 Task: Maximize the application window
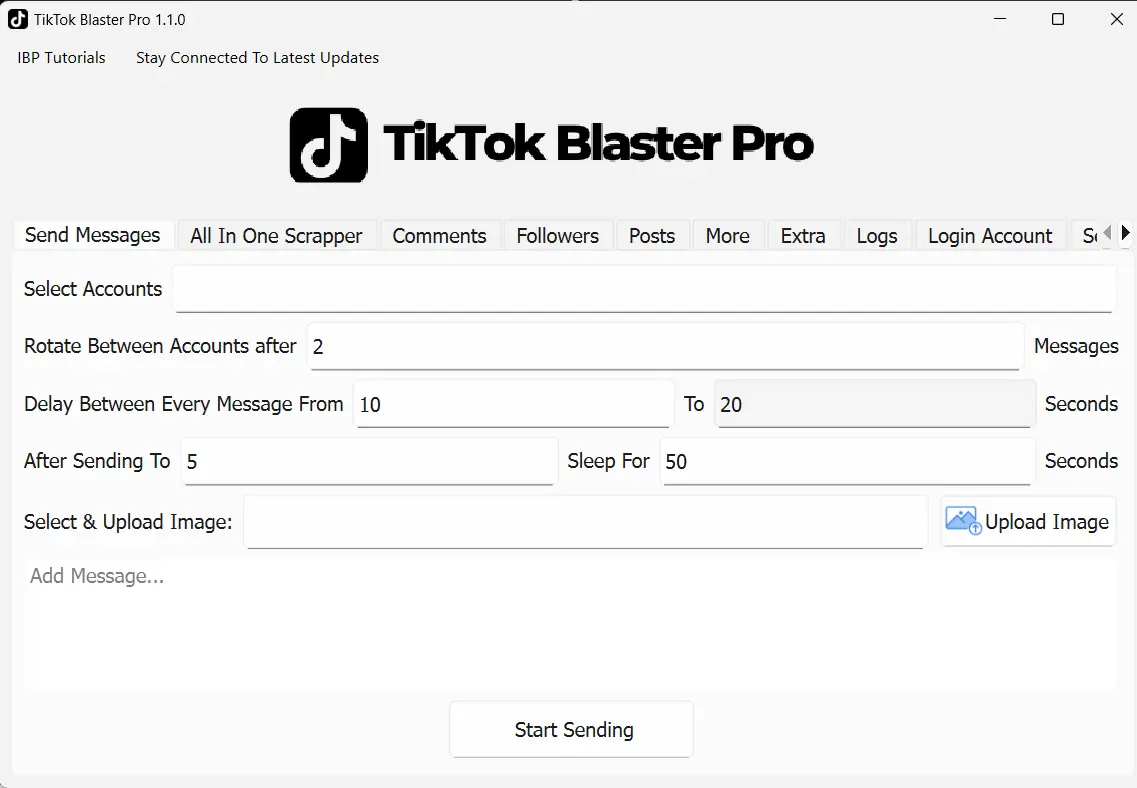pyautogui.click(x=1057, y=19)
